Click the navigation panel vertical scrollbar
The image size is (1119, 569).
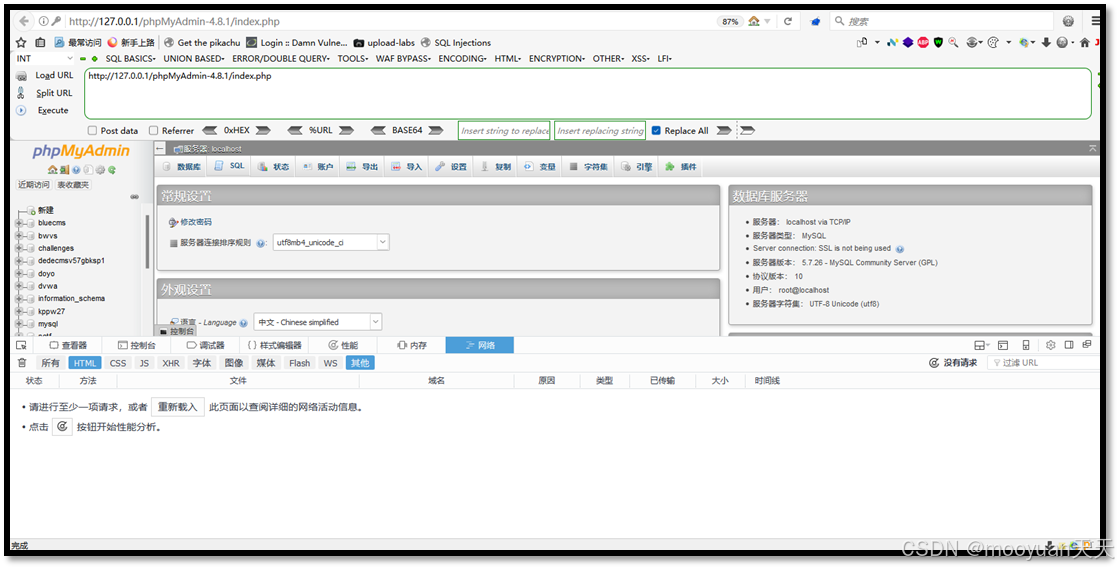147,243
